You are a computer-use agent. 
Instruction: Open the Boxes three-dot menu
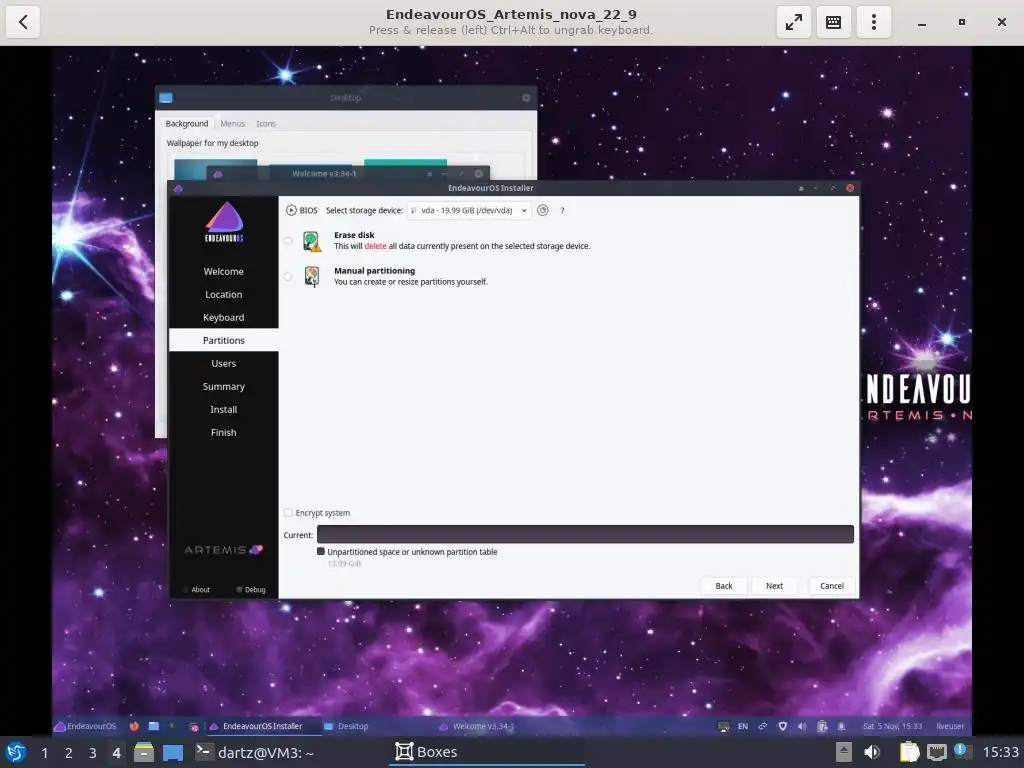pos(873,22)
